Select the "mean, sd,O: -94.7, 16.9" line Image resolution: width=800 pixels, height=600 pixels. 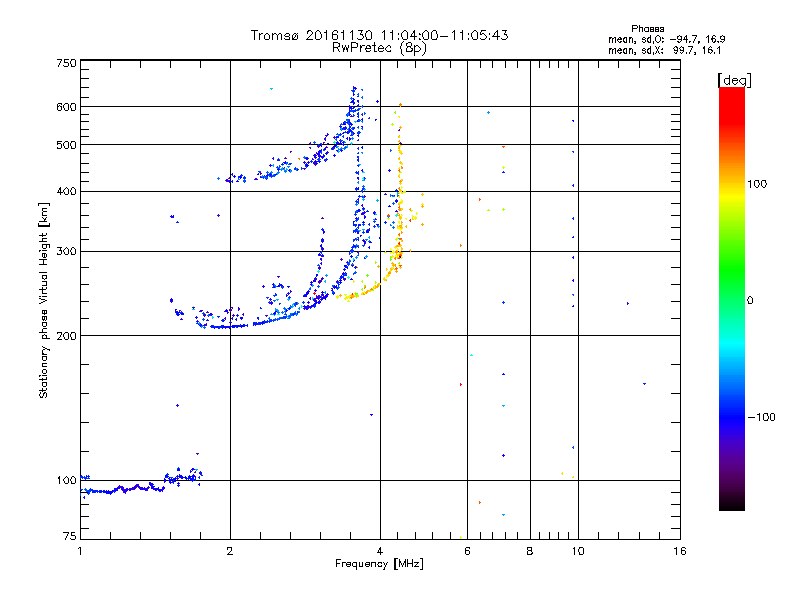coord(666,39)
